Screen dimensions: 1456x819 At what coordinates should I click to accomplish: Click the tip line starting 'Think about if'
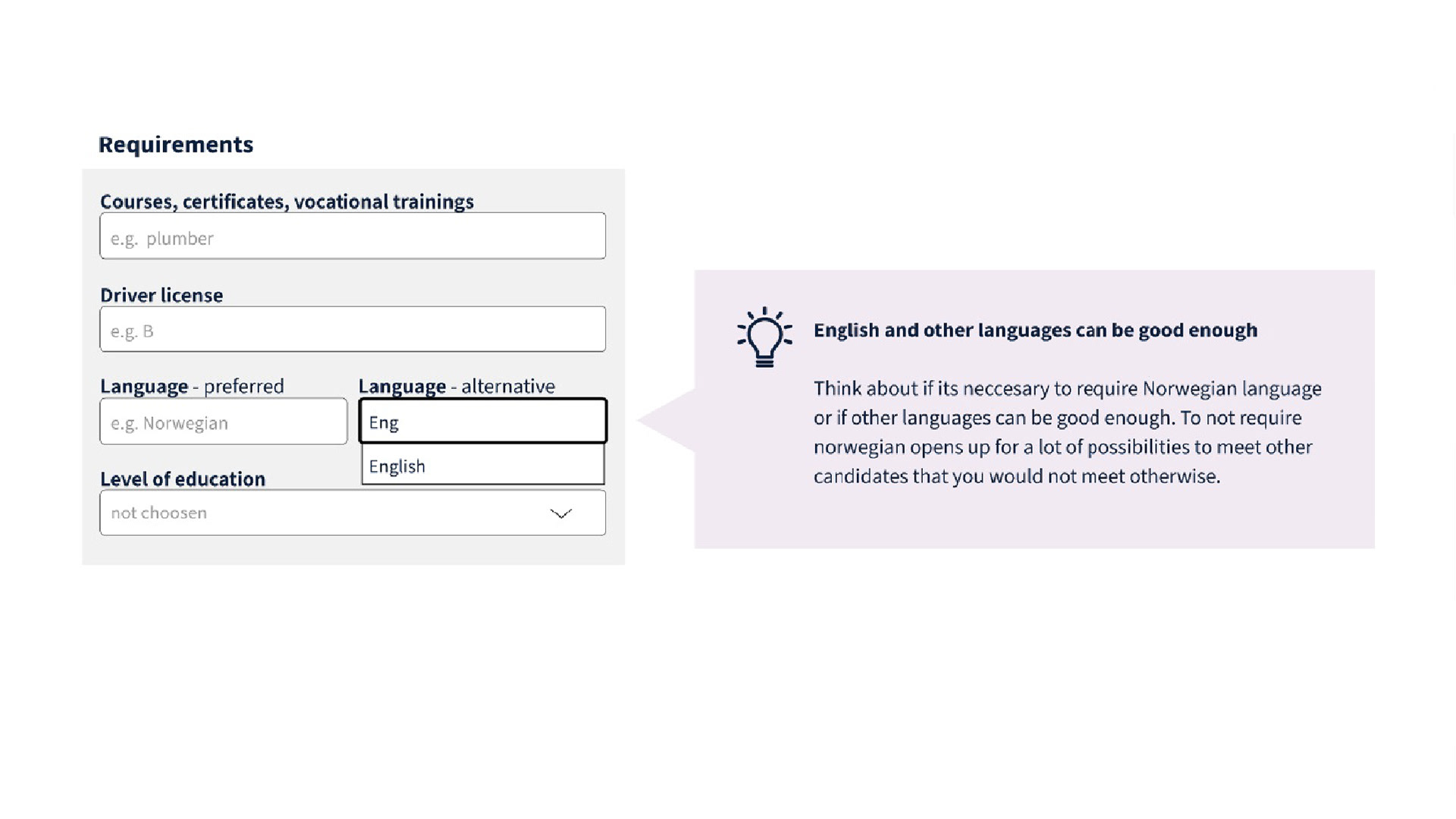(1067, 388)
